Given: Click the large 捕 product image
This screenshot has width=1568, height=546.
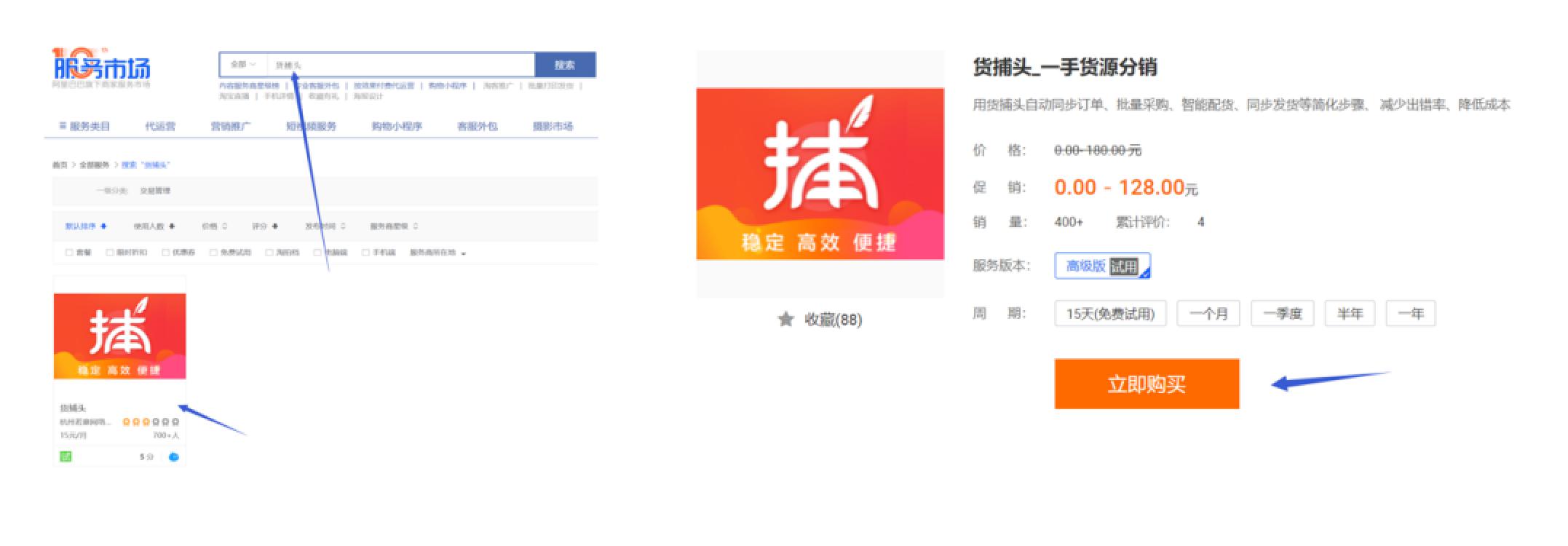Looking at the screenshot, I should point(820,174).
